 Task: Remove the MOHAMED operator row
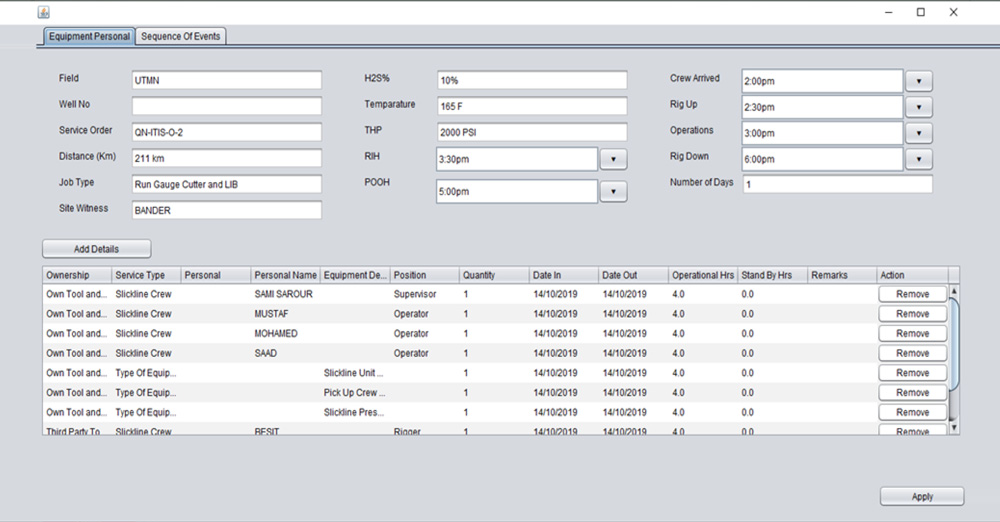[912, 334]
